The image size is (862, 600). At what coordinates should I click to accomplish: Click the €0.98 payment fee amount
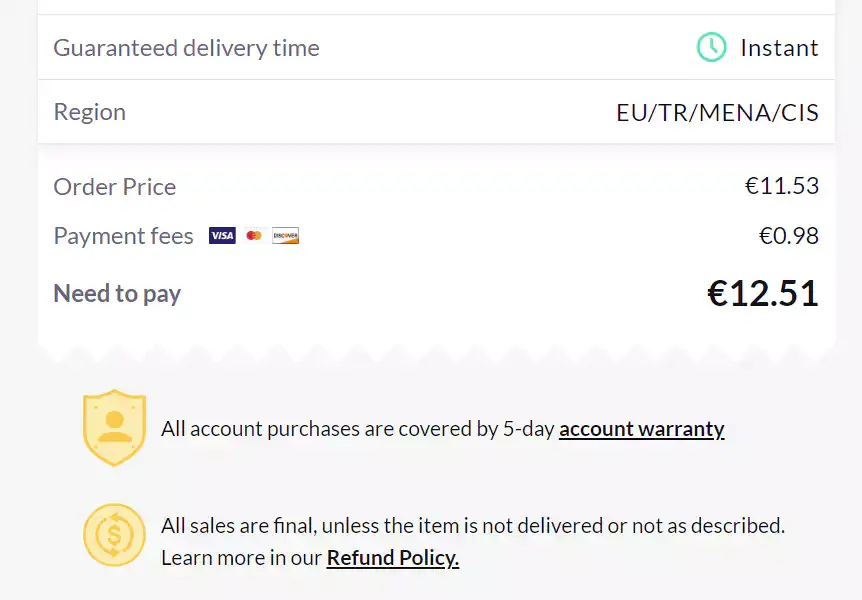coord(788,236)
